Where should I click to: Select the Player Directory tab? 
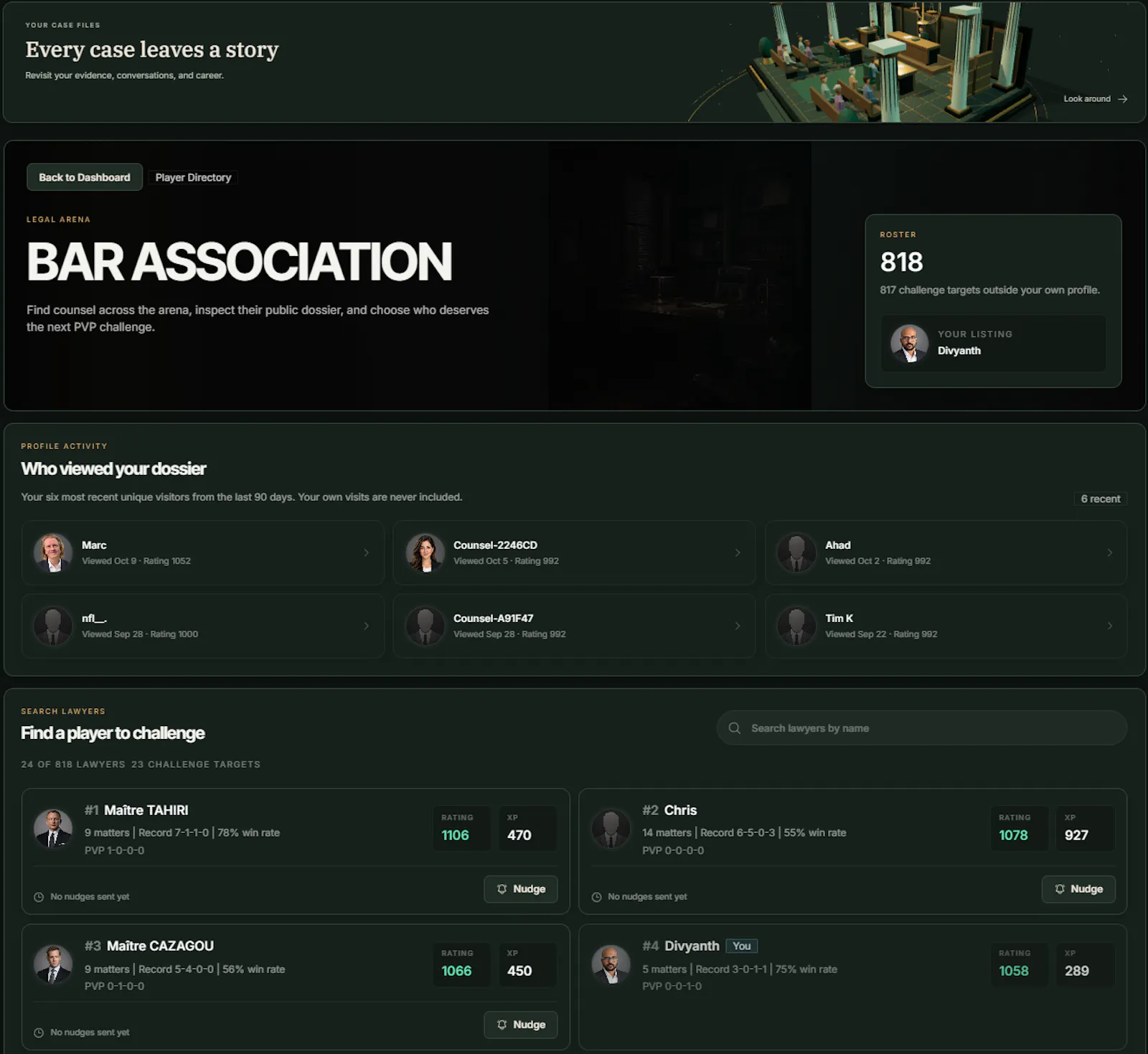[193, 177]
